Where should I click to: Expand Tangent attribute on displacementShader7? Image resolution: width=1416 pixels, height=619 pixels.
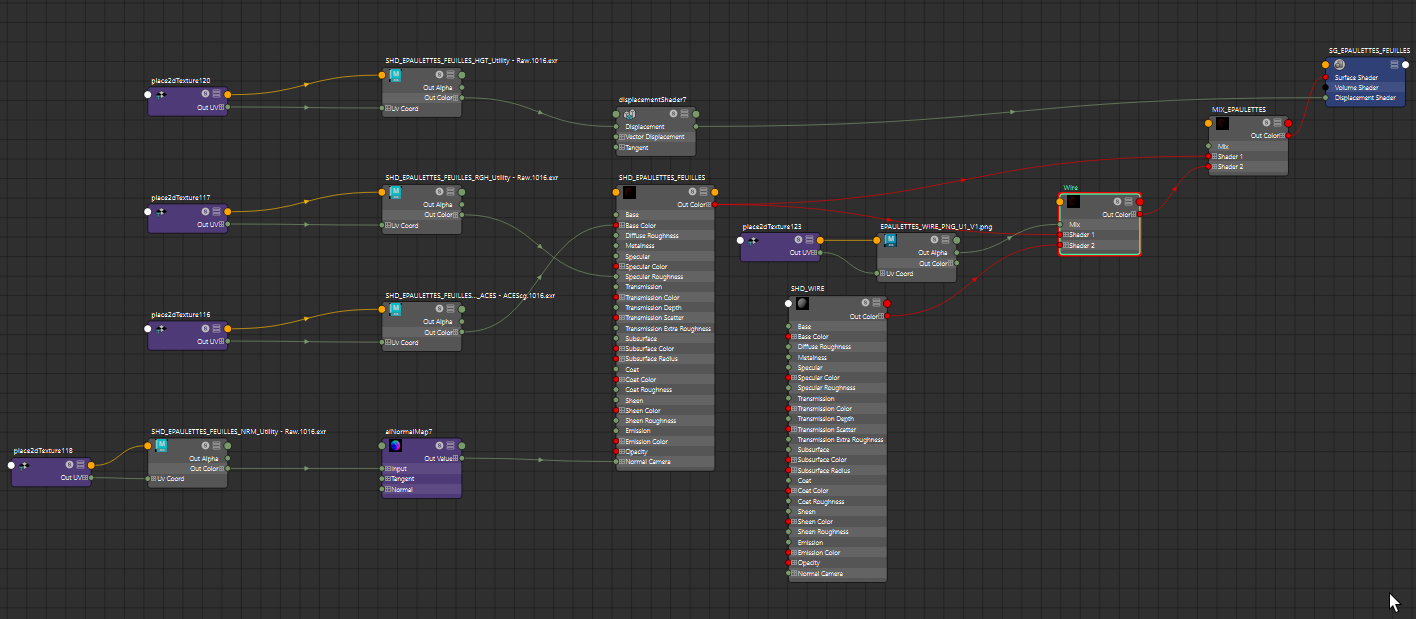[622, 147]
